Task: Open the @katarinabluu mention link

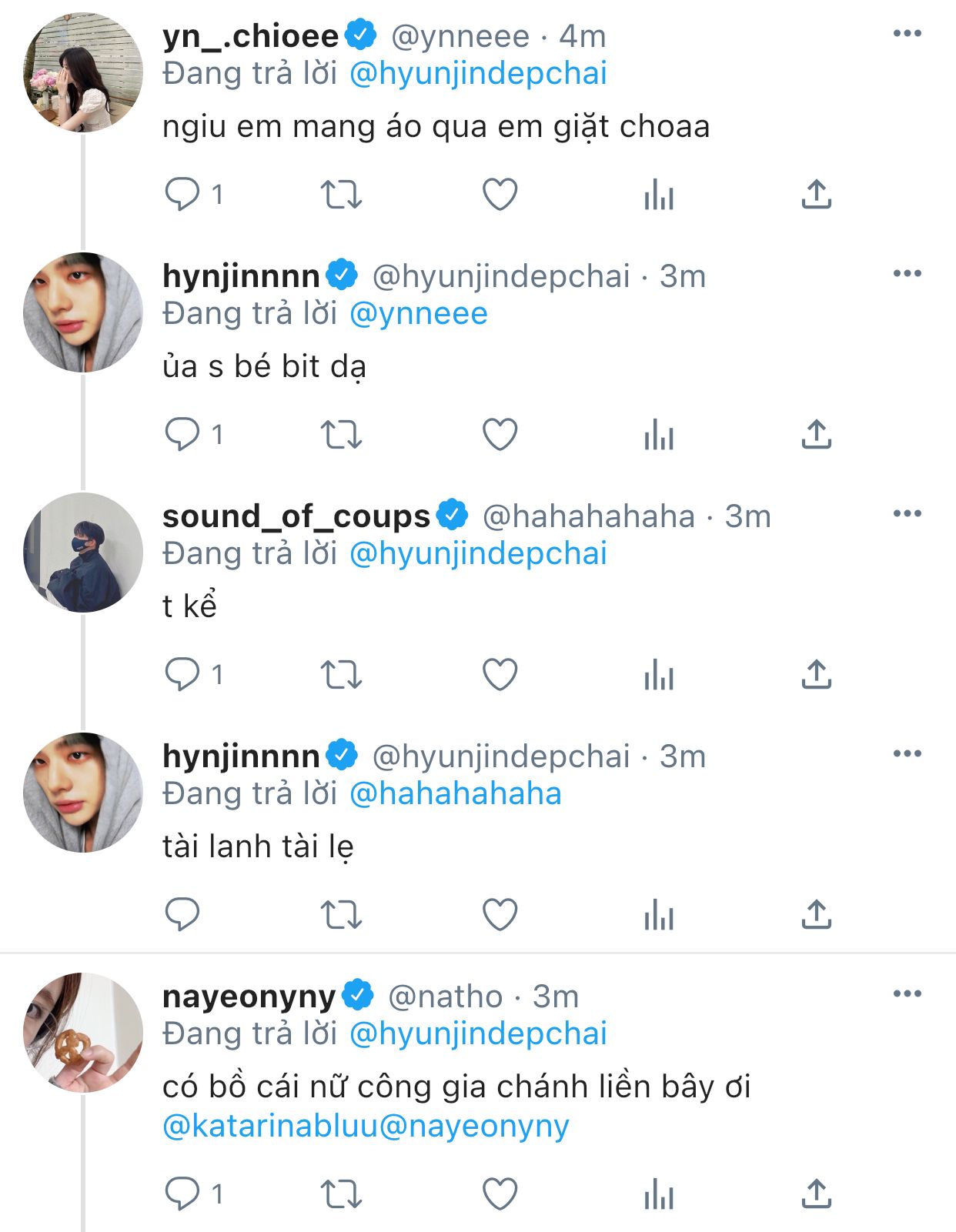Action: click(x=270, y=1126)
